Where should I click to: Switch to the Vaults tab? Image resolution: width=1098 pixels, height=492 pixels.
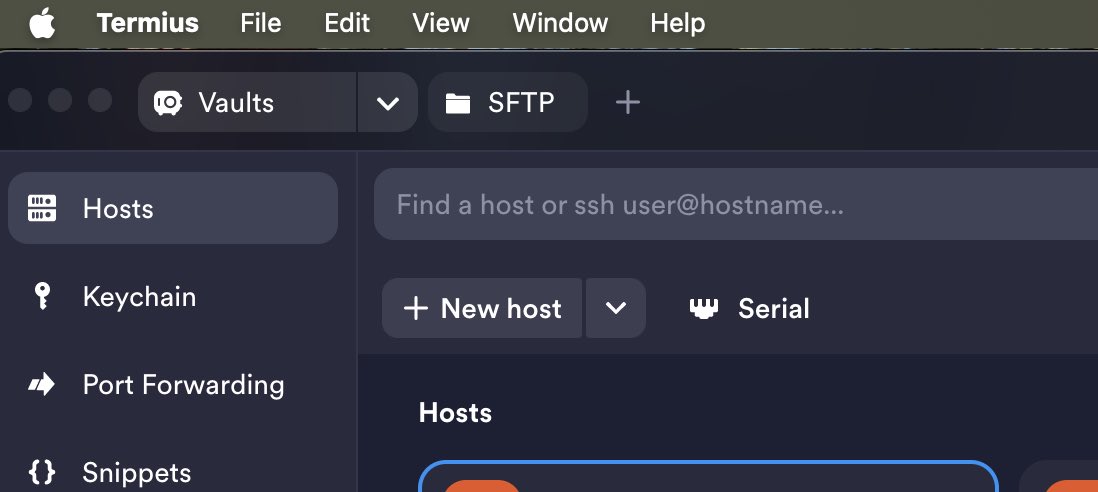point(247,102)
